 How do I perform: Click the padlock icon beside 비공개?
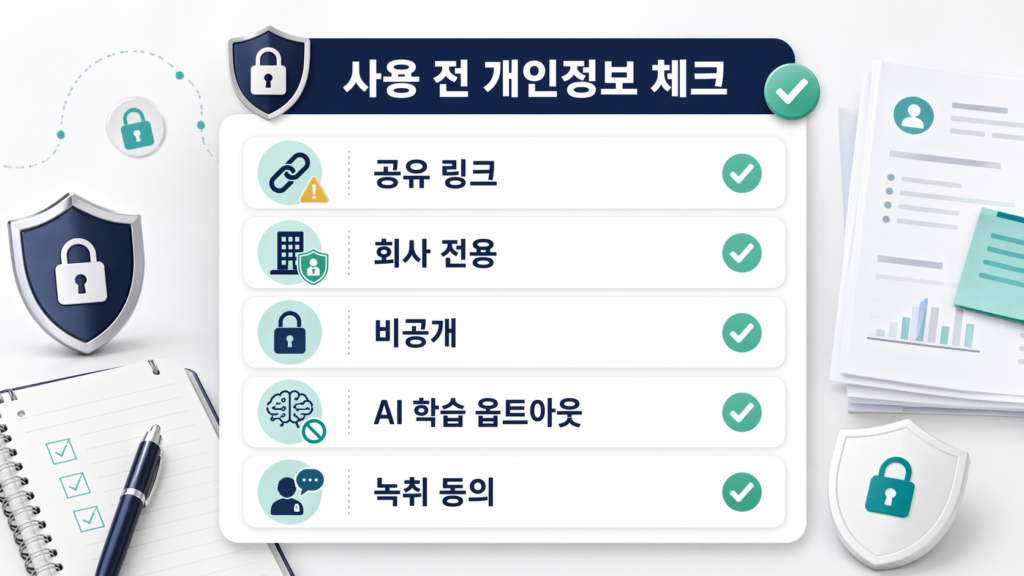[x=289, y=331]
